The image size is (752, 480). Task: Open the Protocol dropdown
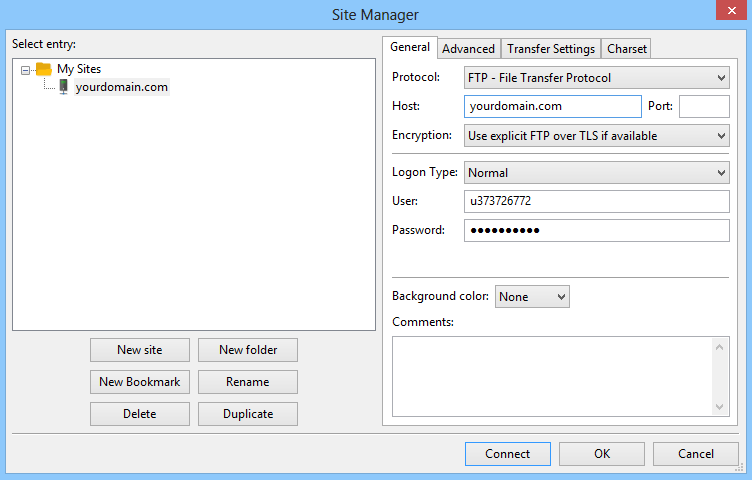pyautogui.click(x=597, y=77)
